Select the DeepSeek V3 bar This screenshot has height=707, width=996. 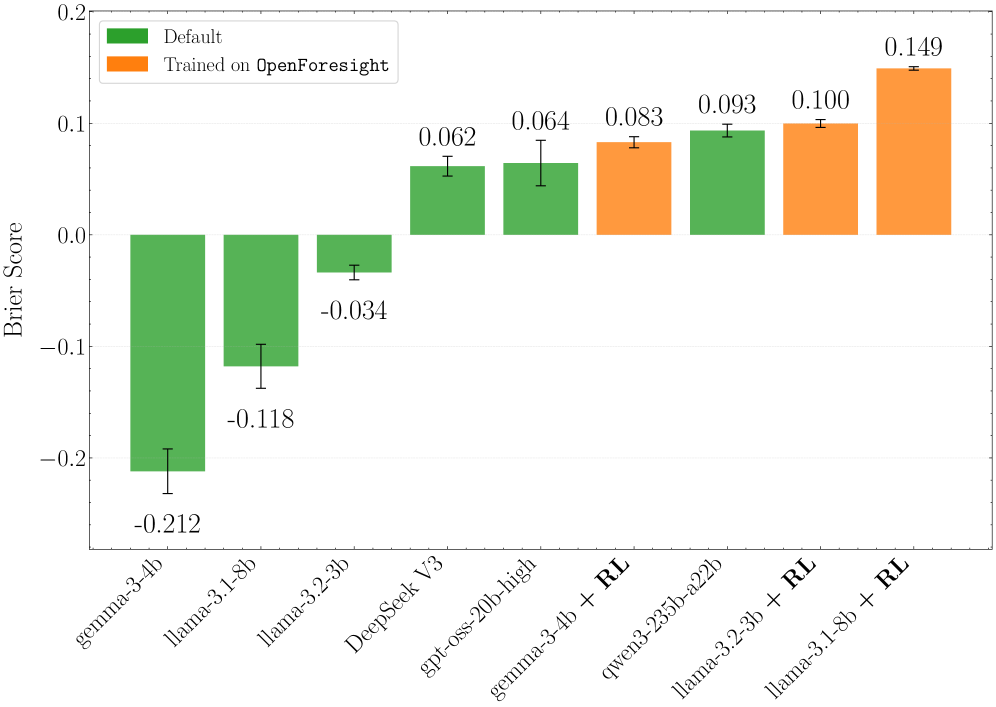(x=447, y=200)
